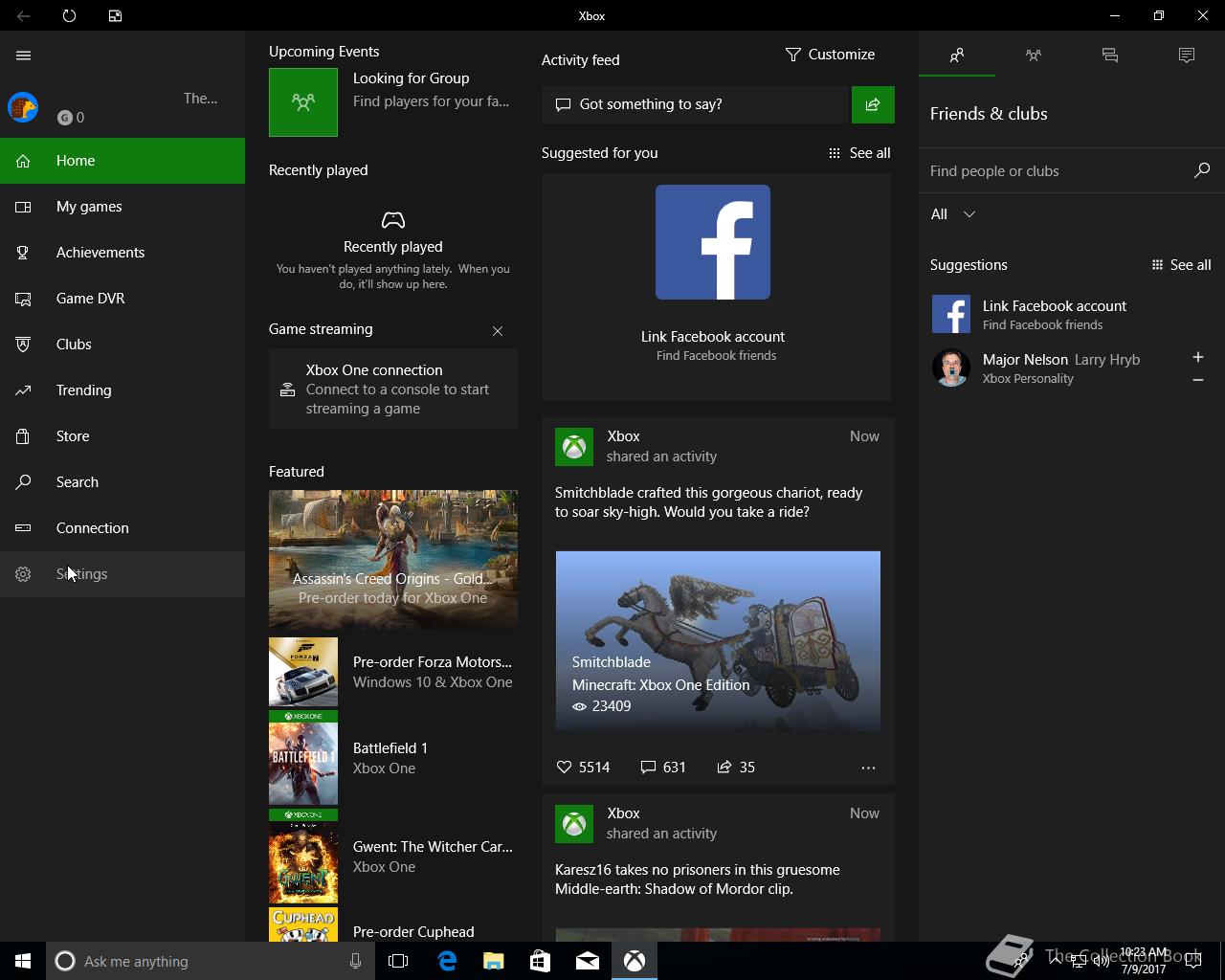Screen dimensions: 1225x980
Task: Open the user profile avatar
Action: click(23, 107)
